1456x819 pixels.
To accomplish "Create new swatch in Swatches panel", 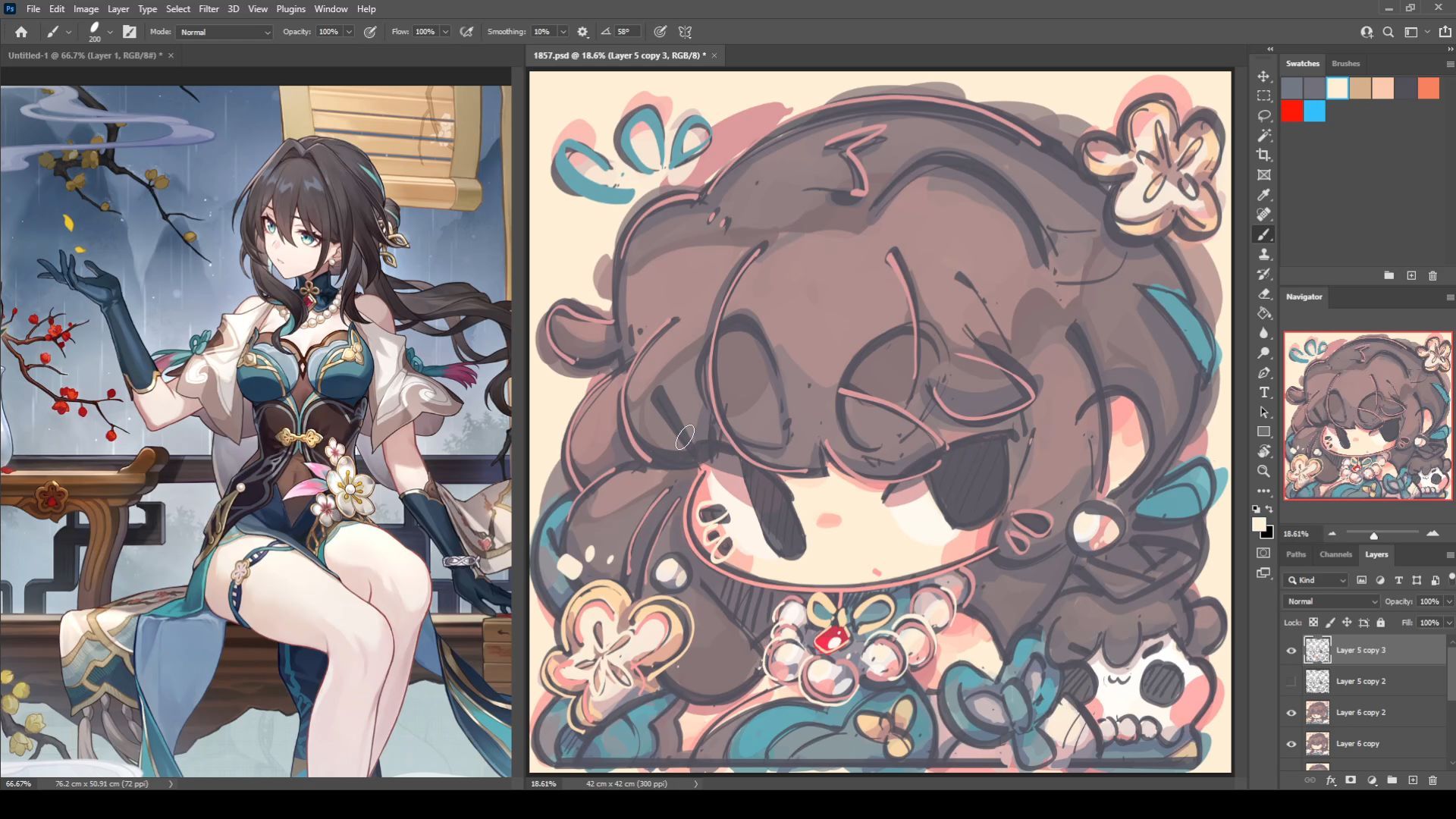I will pyautogui.click(x=1411, y=276).
